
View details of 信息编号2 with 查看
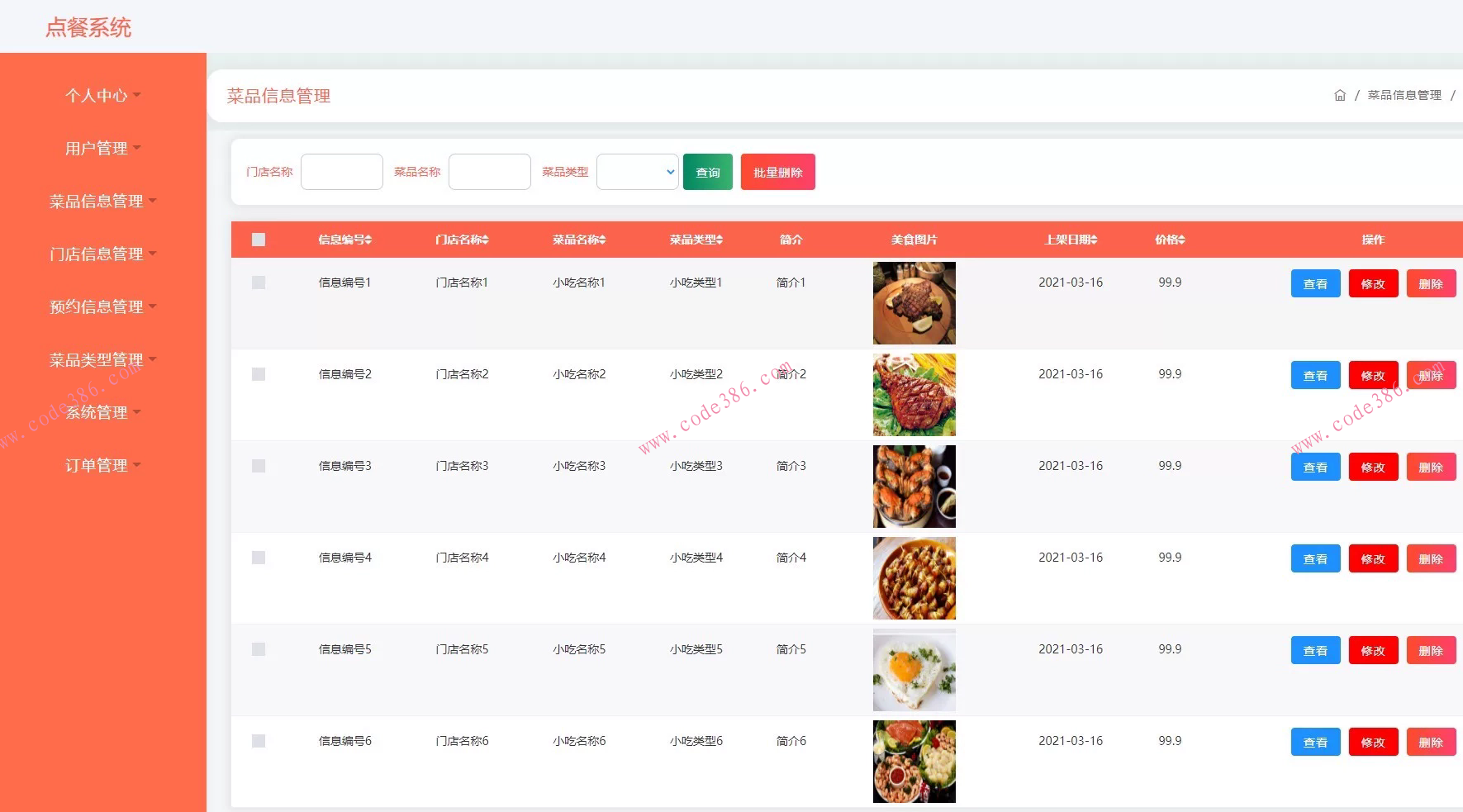(x=1316, y=375)
